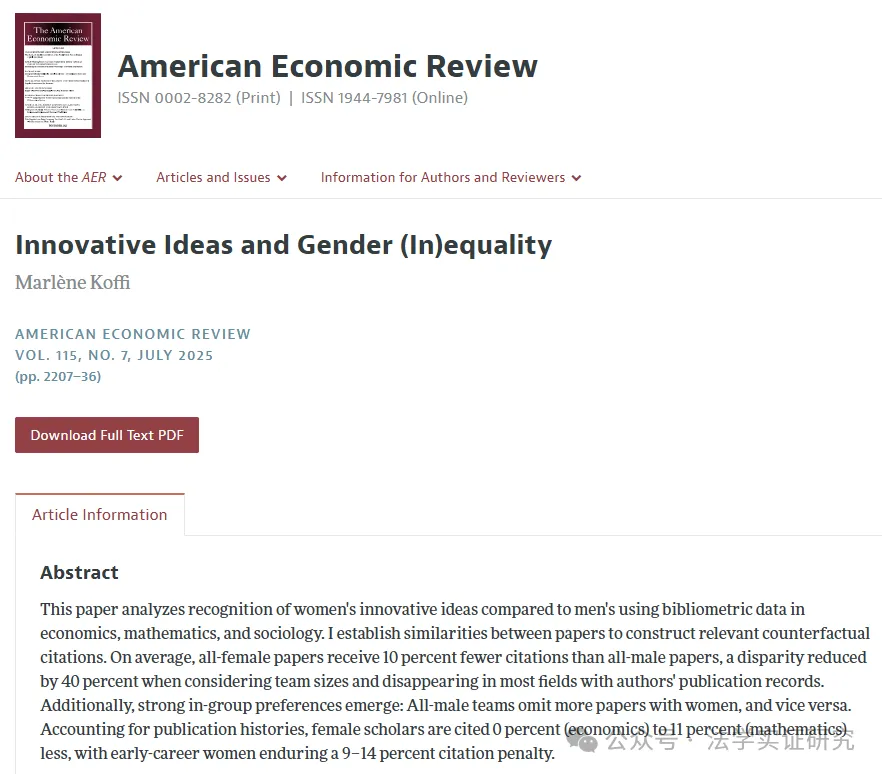
Task: Click the blue AMERICAN ECONOMIC REVIEW journal link
Action: click(x=133, y=334)
